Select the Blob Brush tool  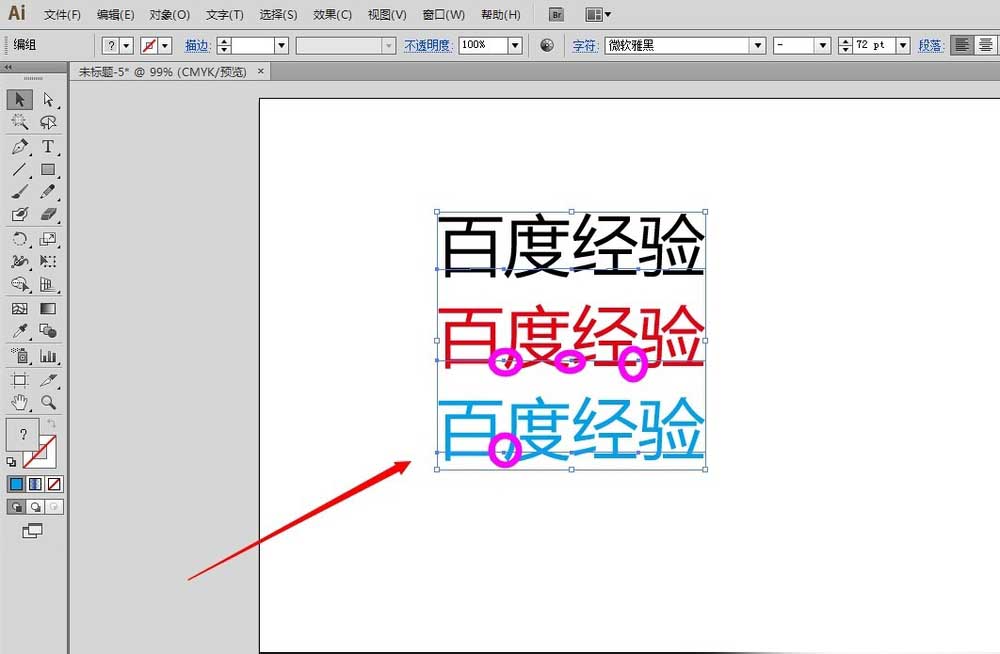(x=20, y=214)
